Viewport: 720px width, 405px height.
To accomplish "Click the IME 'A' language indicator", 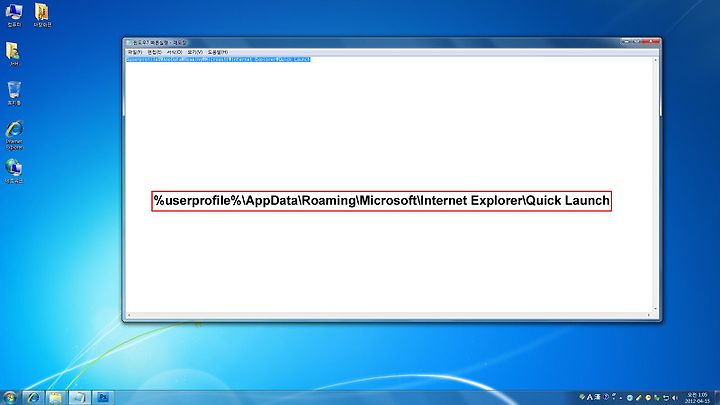I will (590, 397).
